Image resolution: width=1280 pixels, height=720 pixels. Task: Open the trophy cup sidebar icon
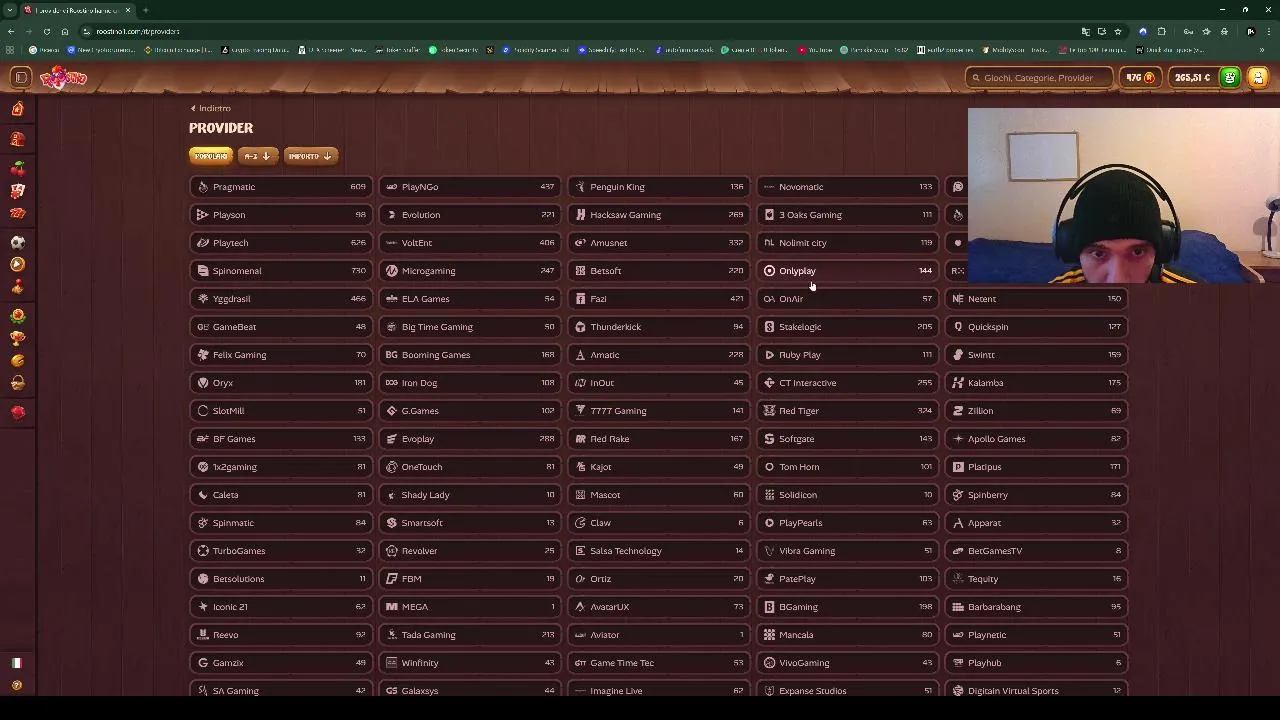(17, 338)
